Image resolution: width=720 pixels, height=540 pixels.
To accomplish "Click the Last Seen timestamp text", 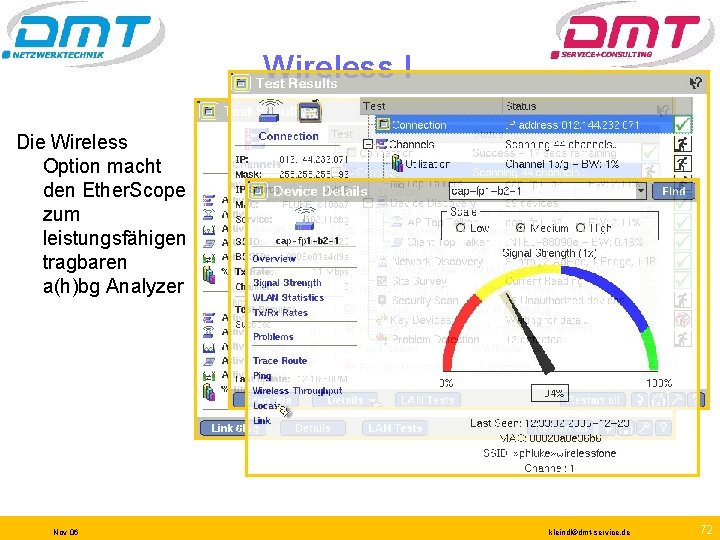I will coord(550,423).
